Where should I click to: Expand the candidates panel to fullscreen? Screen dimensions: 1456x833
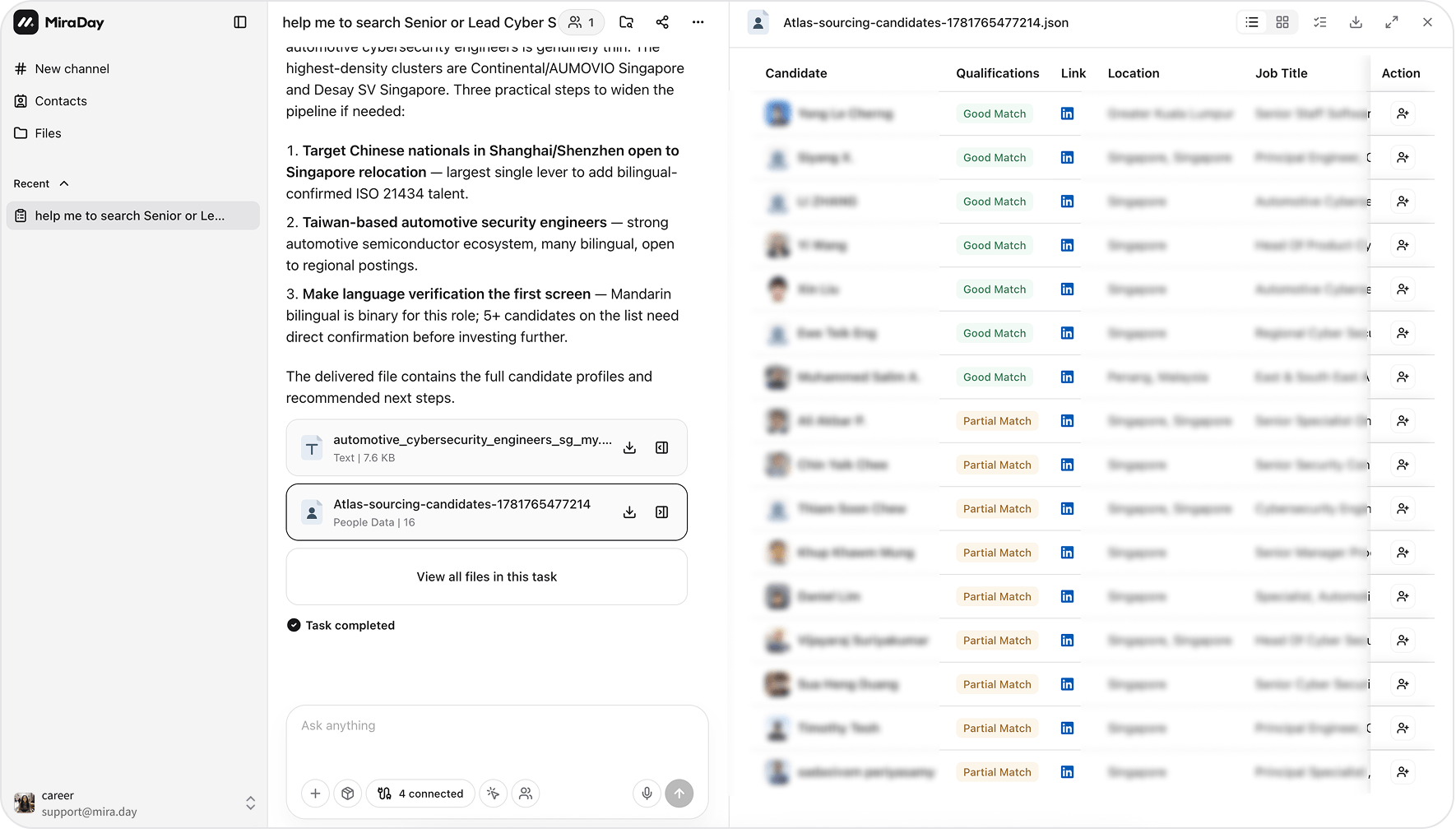1392,22
